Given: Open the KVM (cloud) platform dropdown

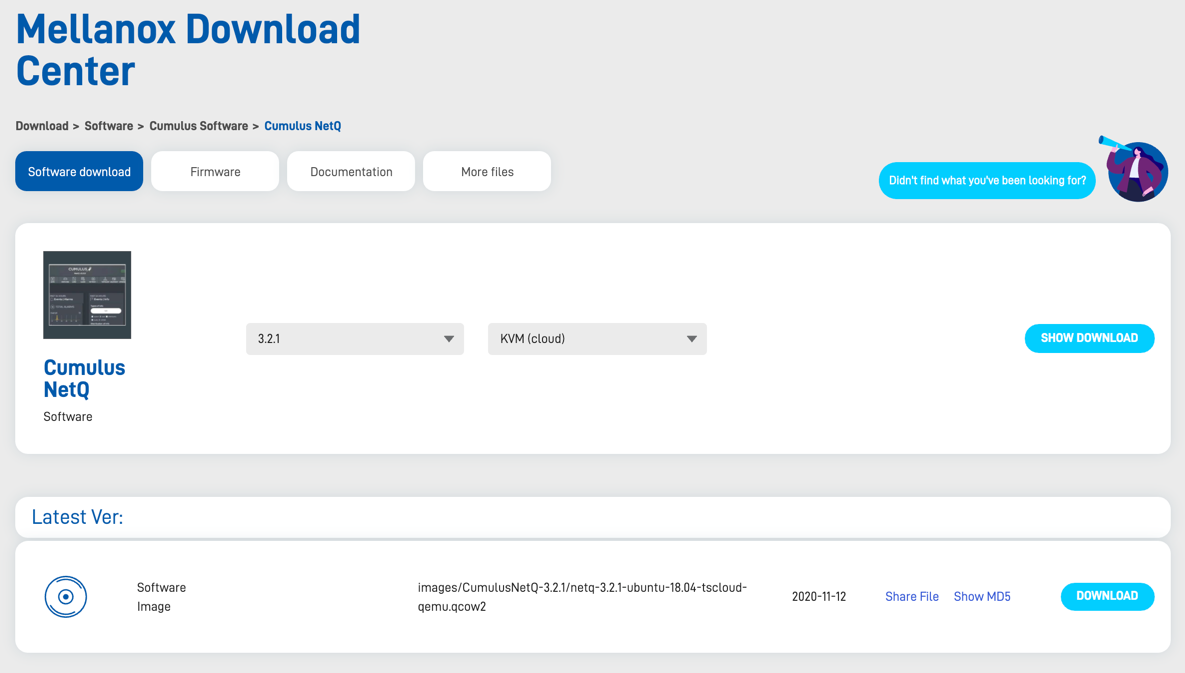Looking at the screenshot, I should coord(597,339).
